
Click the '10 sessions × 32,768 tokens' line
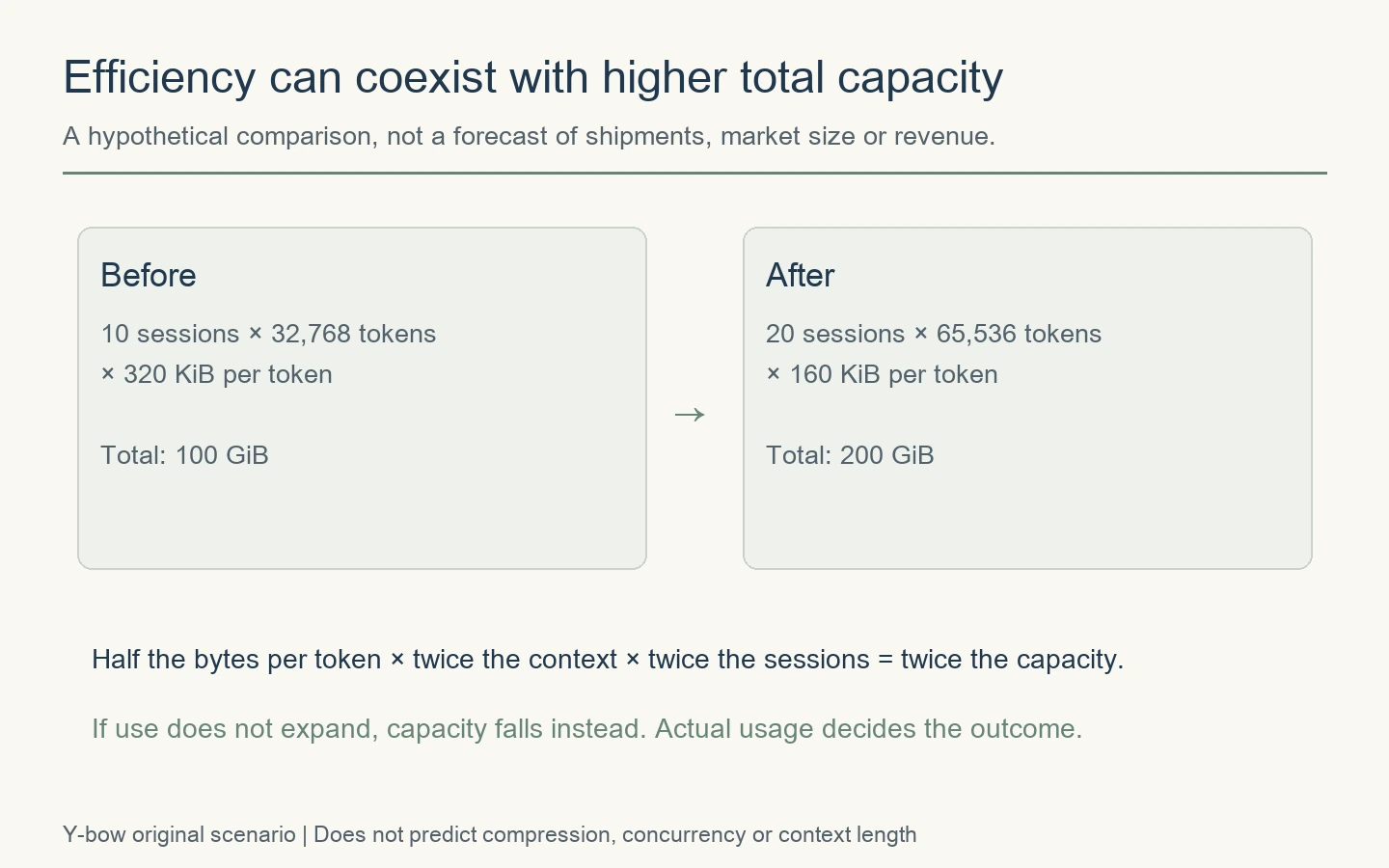point(268,334)
